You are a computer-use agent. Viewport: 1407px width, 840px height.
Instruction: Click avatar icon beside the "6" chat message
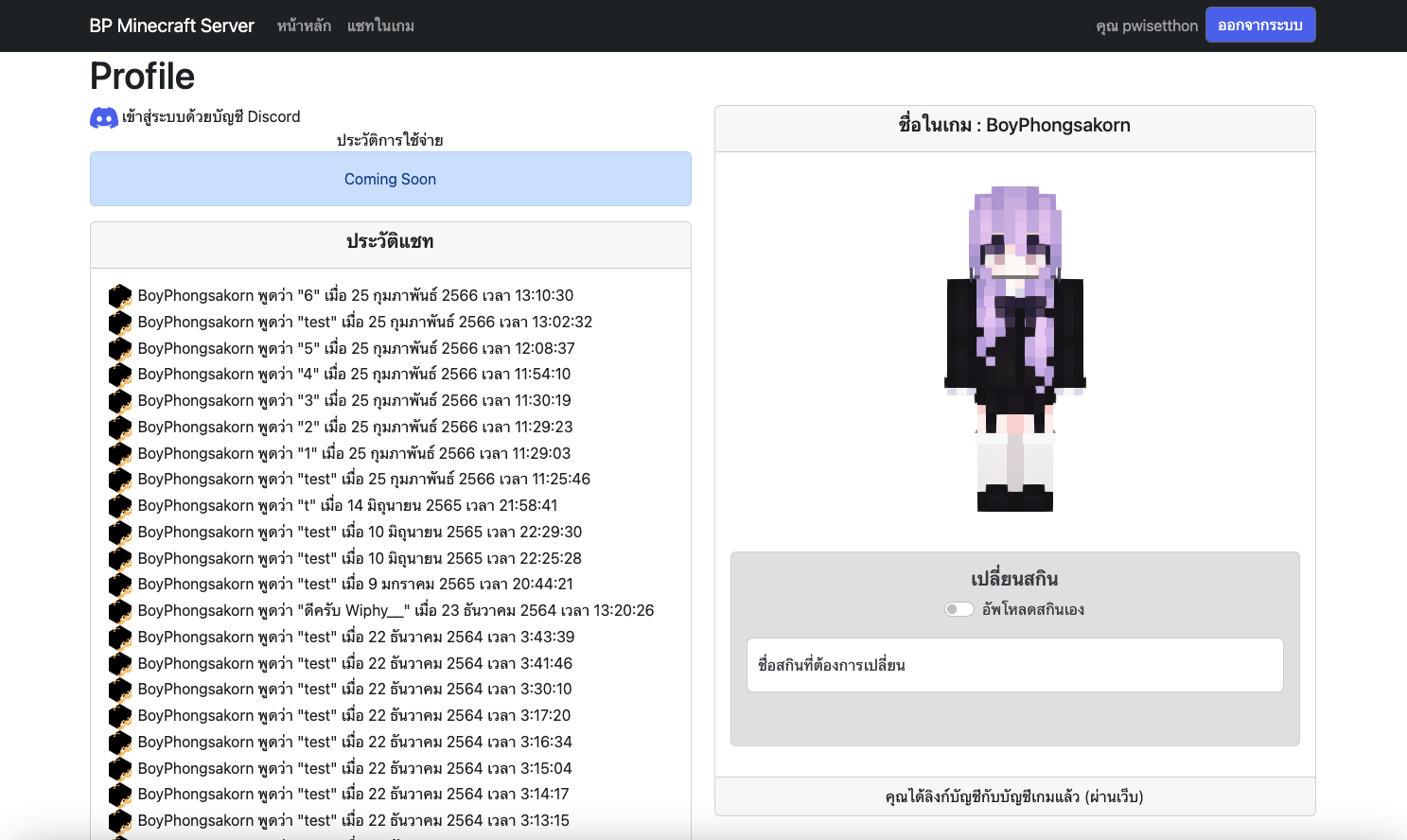[120, 296]
